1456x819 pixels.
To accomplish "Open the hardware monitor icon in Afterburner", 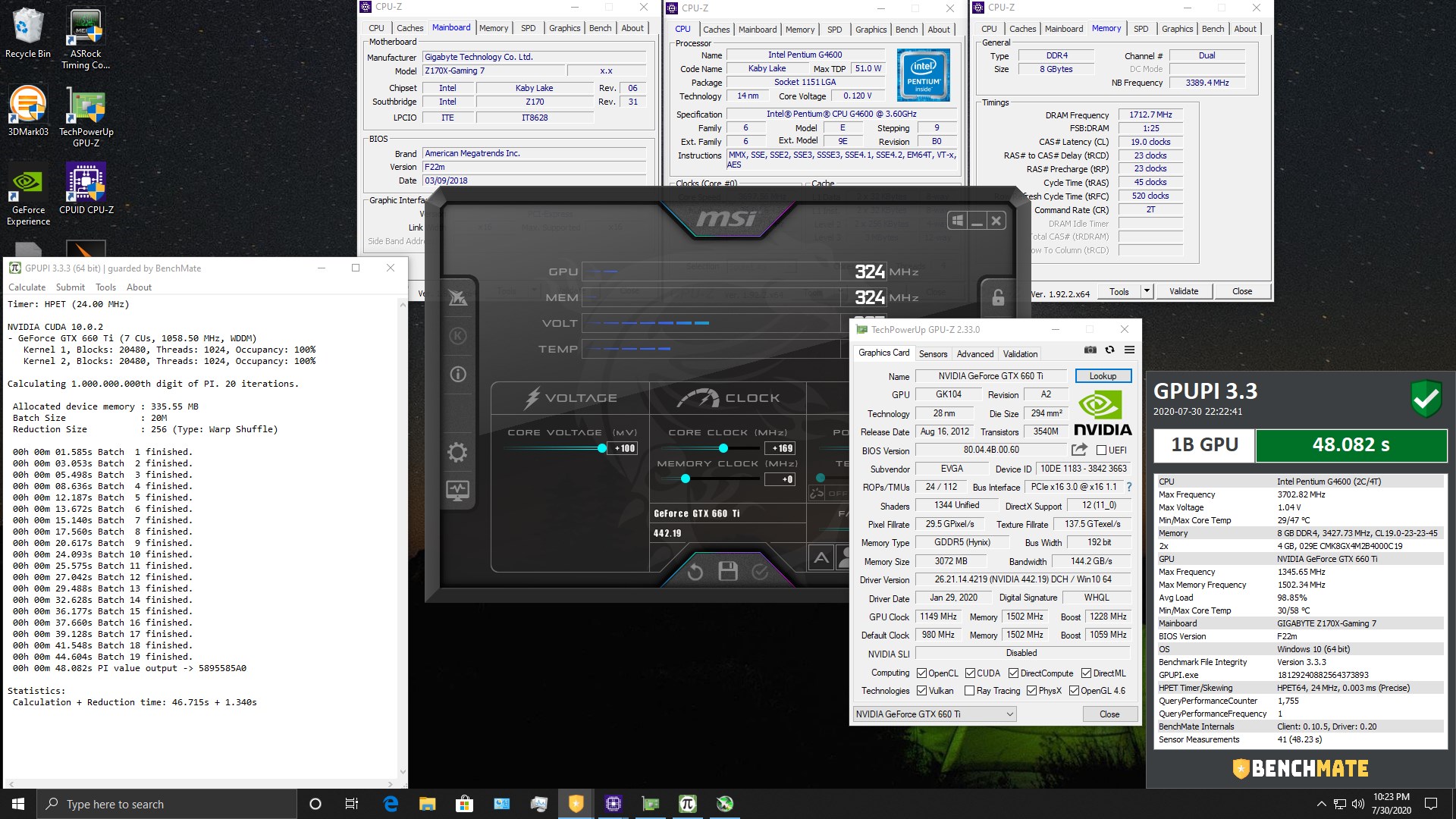I will coord(457,491).
